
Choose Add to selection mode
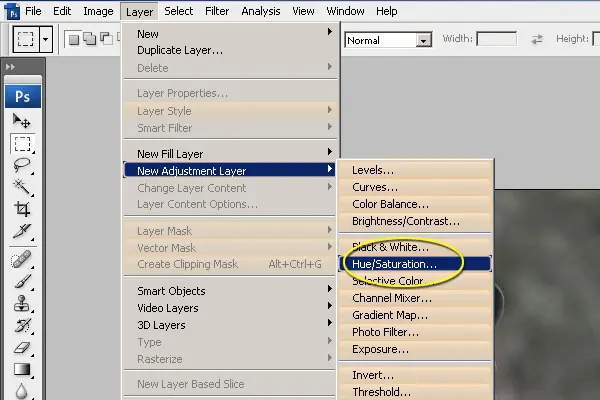click(x=90, y=39)
